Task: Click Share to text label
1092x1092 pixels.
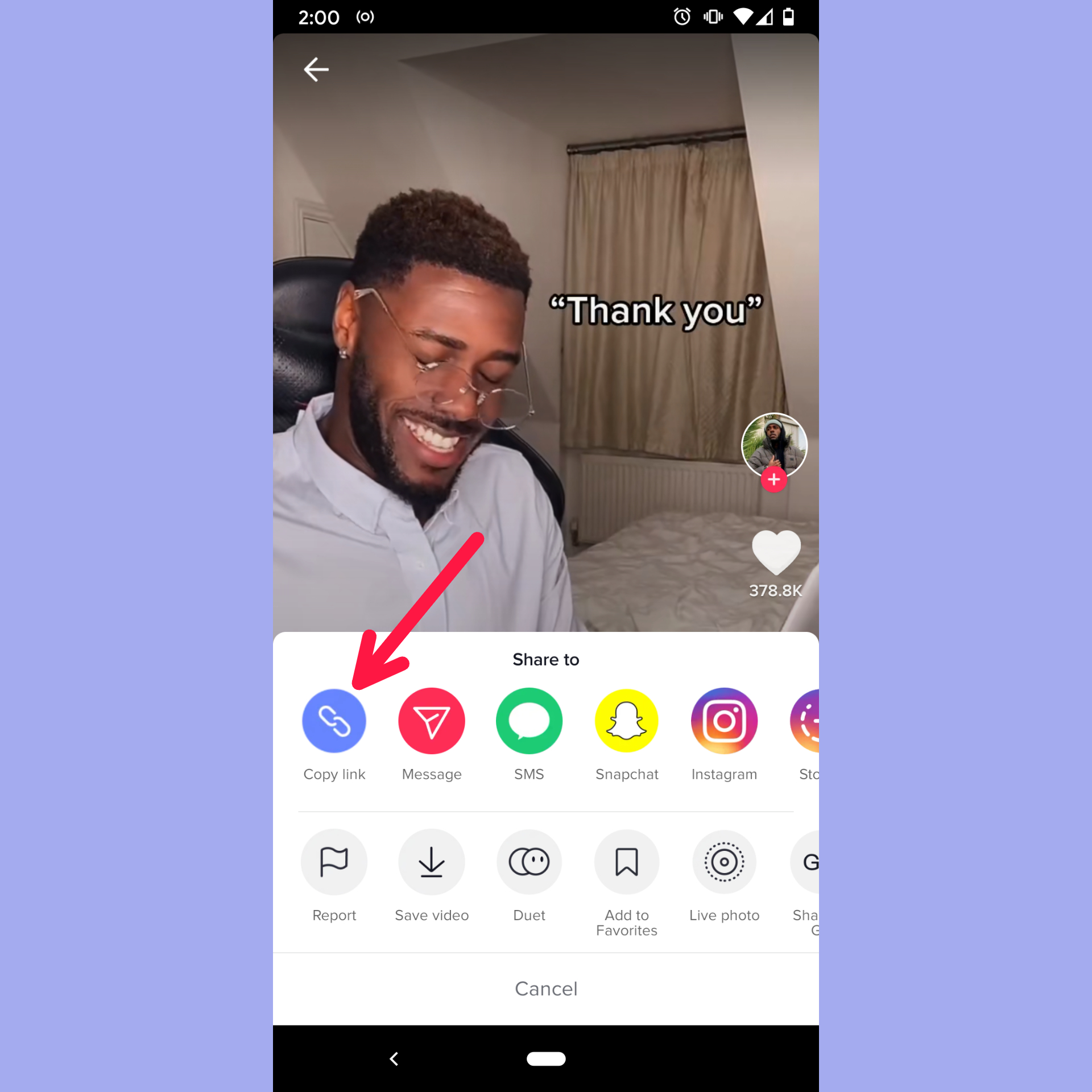Action: click(545, 659)
